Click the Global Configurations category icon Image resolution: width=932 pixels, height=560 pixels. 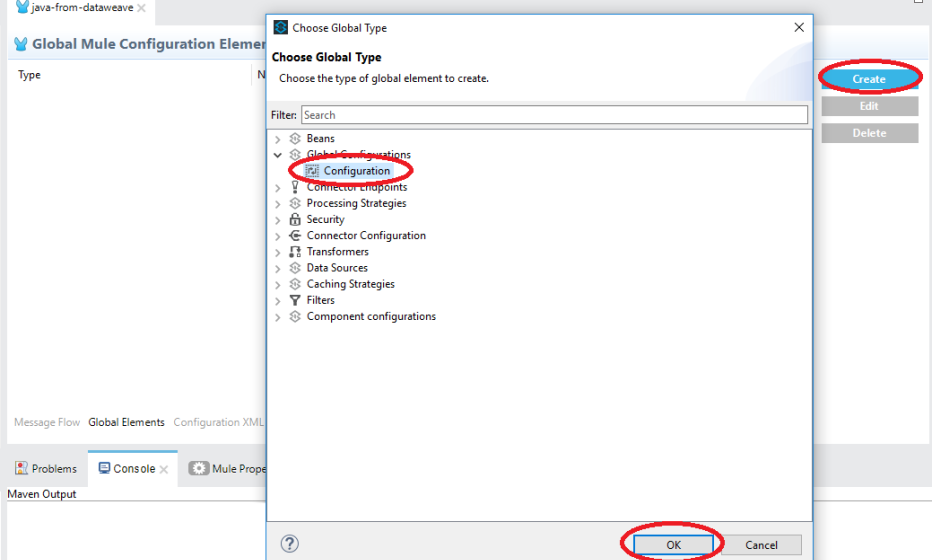295,155
